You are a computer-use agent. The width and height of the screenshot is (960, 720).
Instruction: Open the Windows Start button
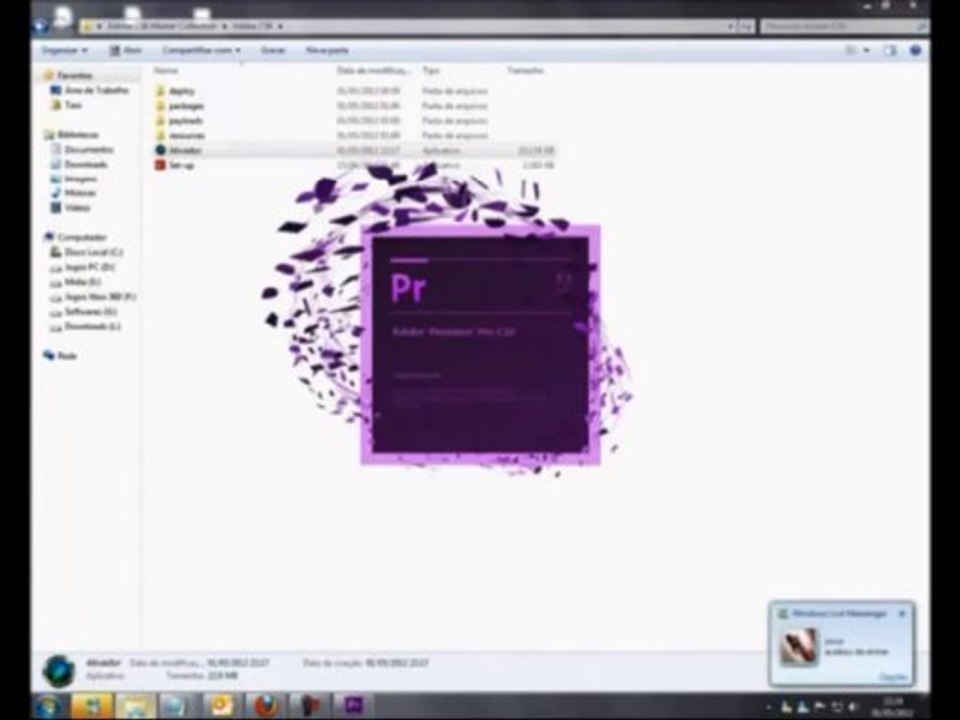point(48,706)
